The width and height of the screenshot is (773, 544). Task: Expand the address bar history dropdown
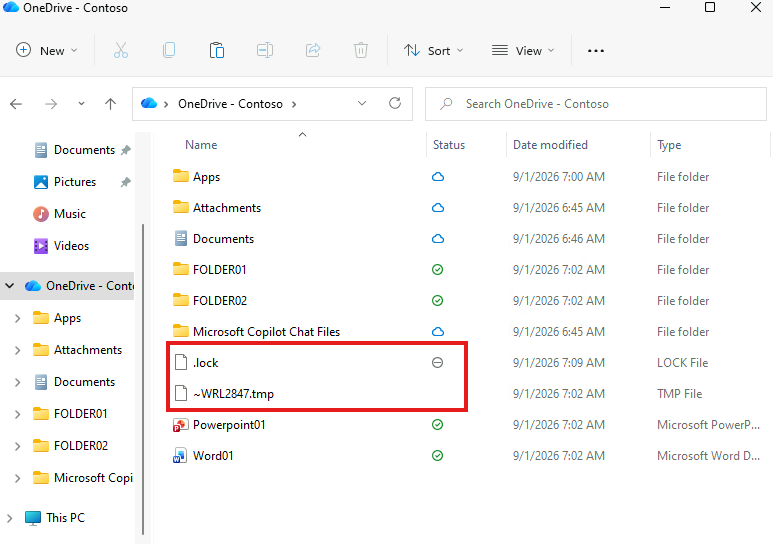[x=362, y=103]
